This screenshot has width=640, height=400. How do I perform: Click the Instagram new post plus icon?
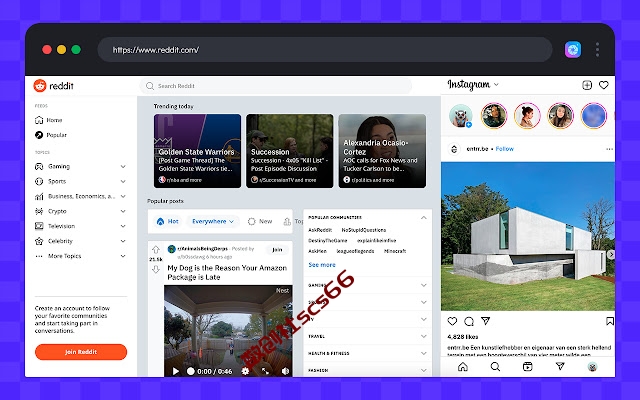587,85
